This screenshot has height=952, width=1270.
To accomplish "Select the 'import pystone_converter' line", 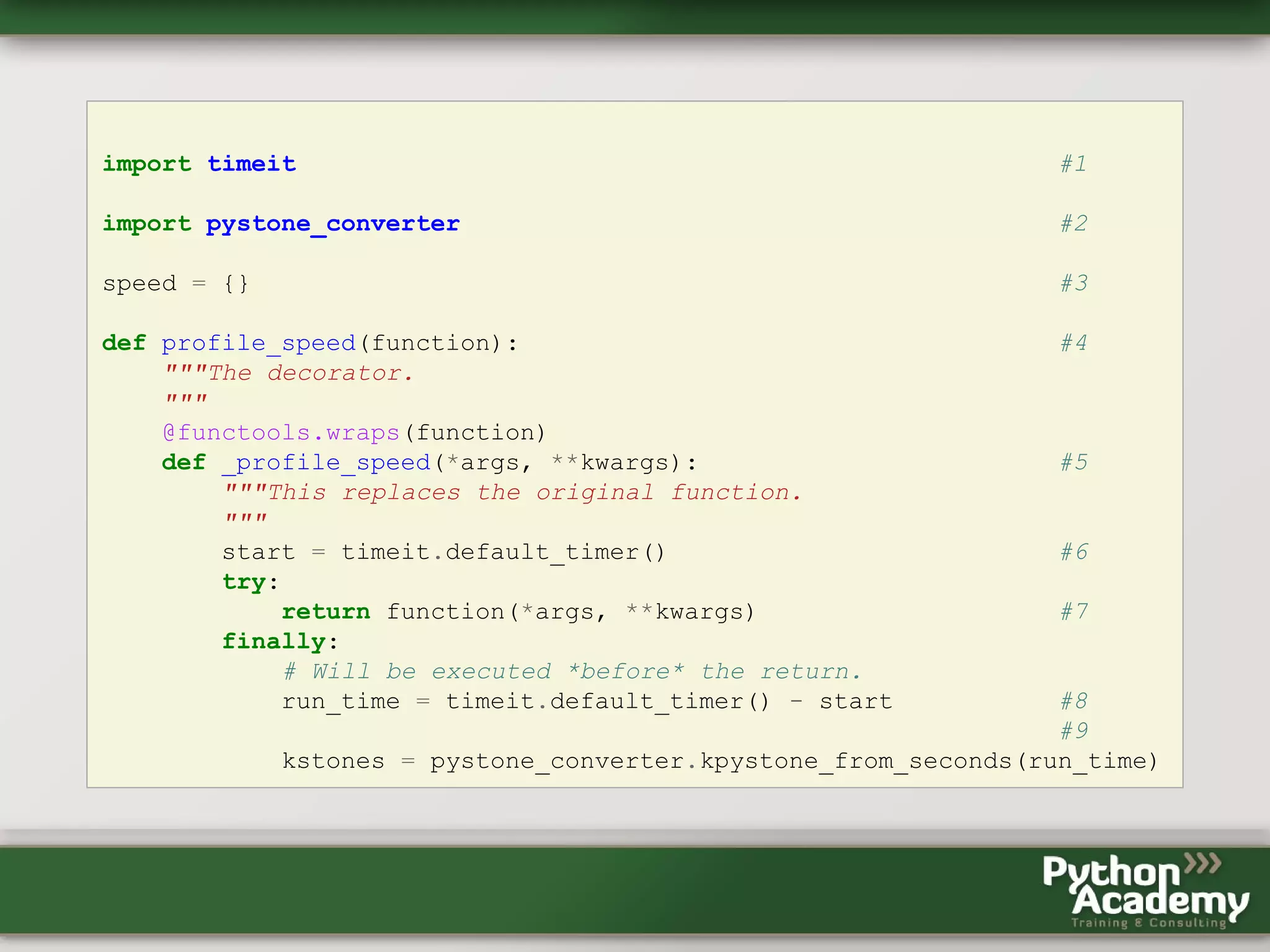I will coord(281,224).
